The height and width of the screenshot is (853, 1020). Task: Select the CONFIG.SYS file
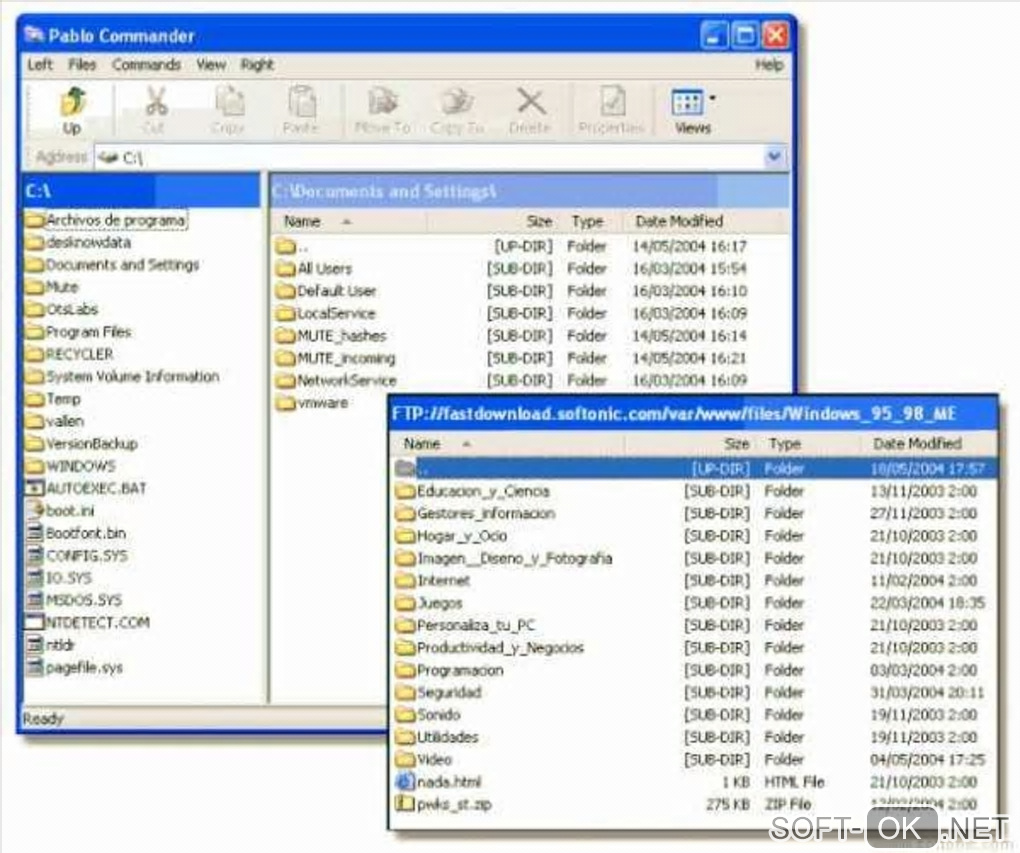coord(77,555)
